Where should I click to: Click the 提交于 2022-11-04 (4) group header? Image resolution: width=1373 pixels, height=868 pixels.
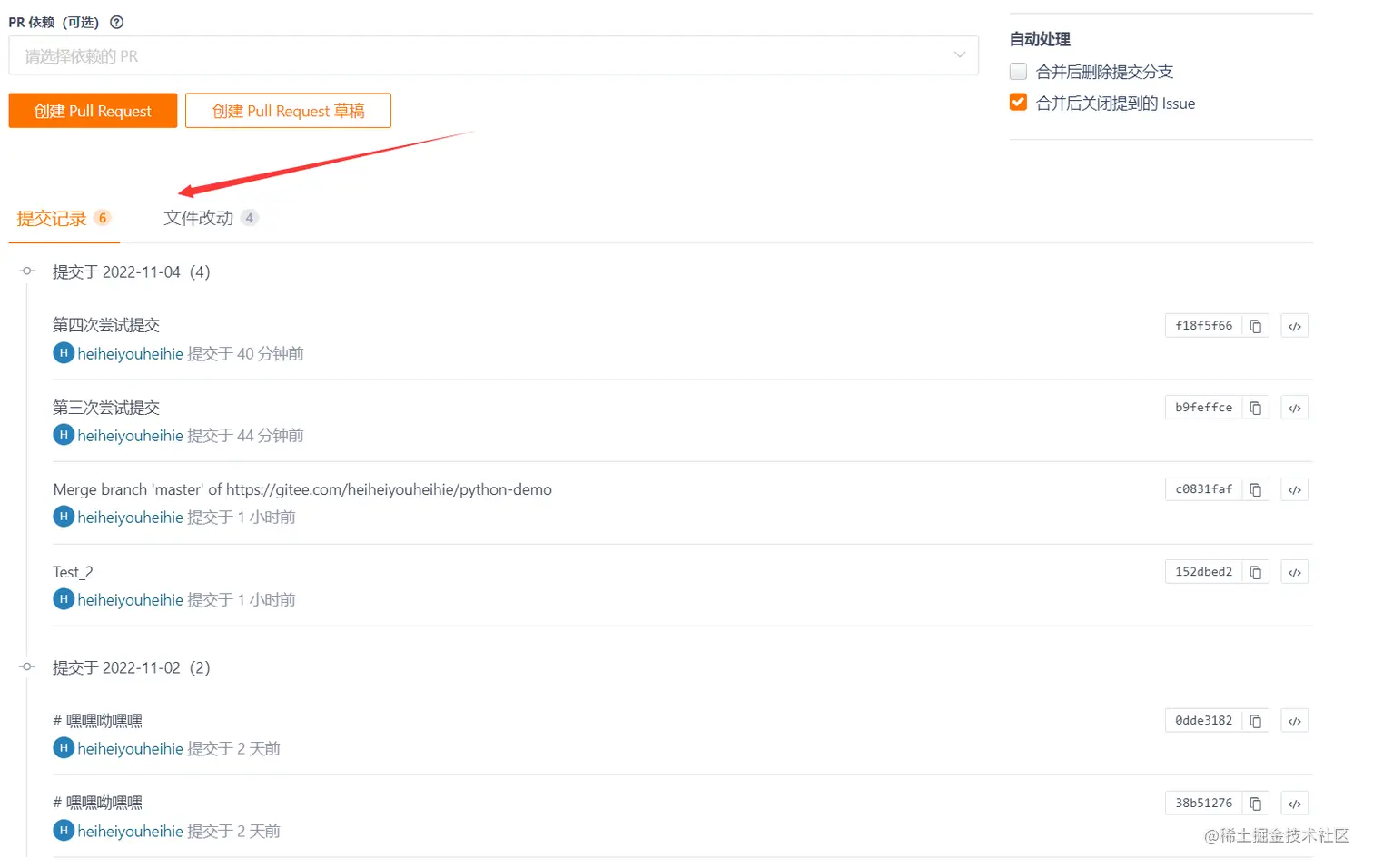(x=132, y=272)
